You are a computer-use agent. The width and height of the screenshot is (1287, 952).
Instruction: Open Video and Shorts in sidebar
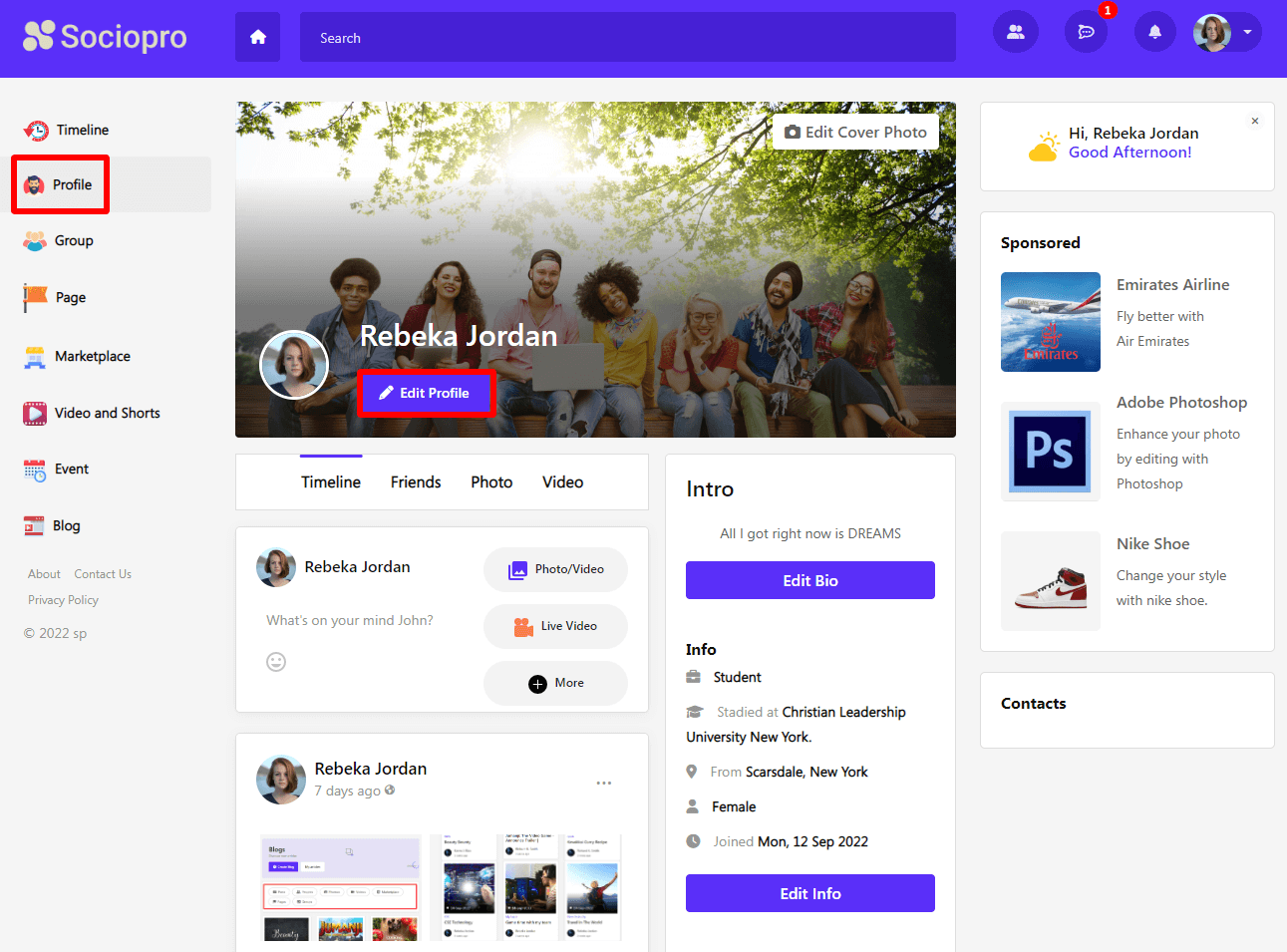click(107, 413)
